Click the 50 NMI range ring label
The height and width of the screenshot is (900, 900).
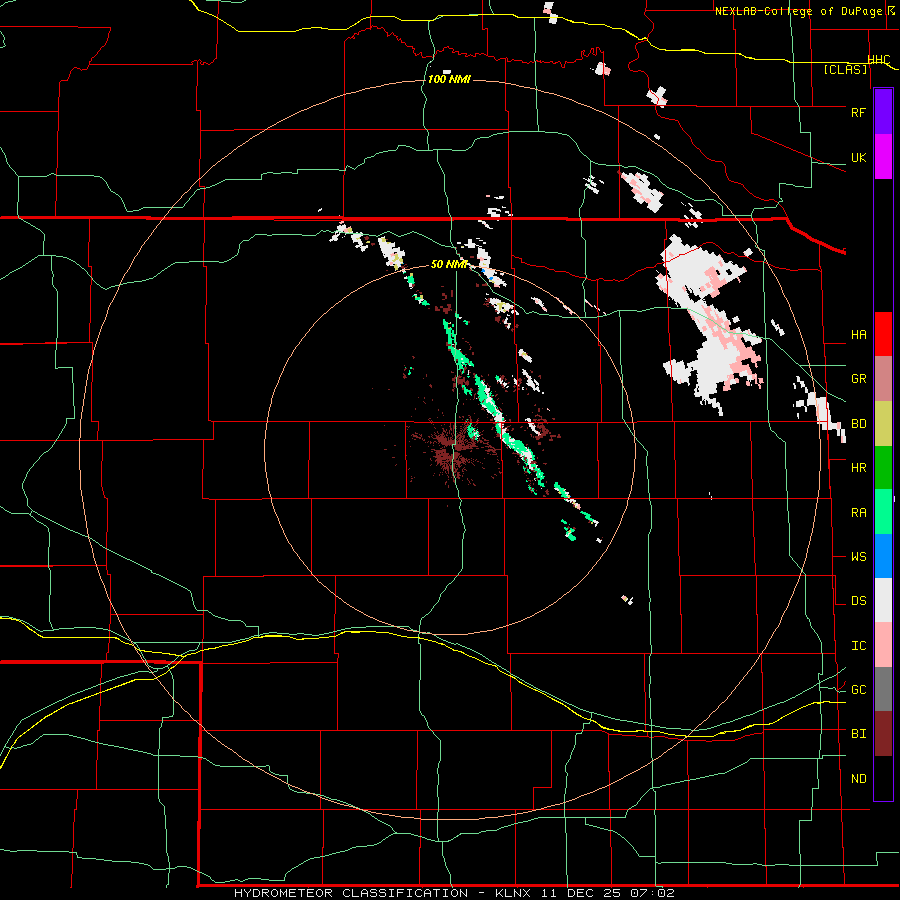[449, 264]
